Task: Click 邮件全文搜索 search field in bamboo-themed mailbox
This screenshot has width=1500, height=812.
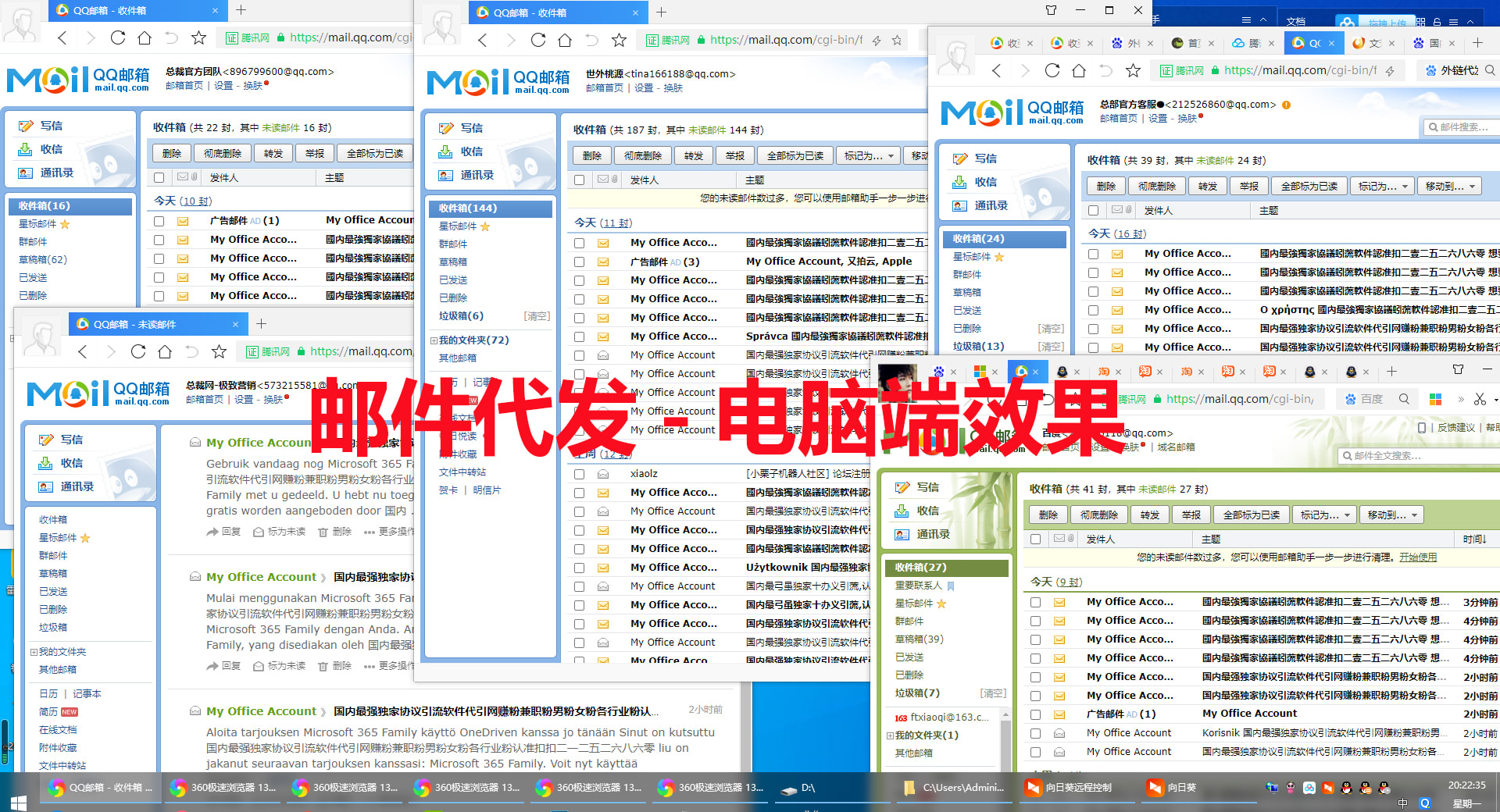Action: tap(1418, 455)
